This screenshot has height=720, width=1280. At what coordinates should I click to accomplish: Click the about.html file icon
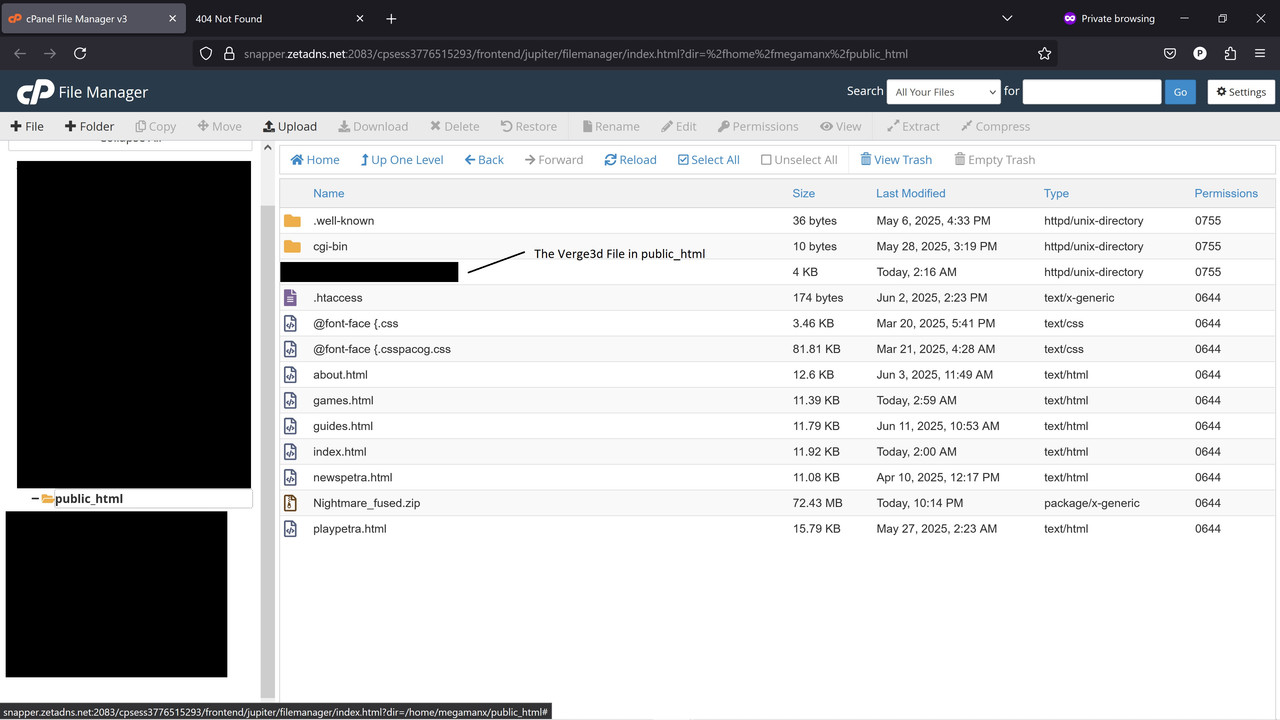(x=290, y=375)
